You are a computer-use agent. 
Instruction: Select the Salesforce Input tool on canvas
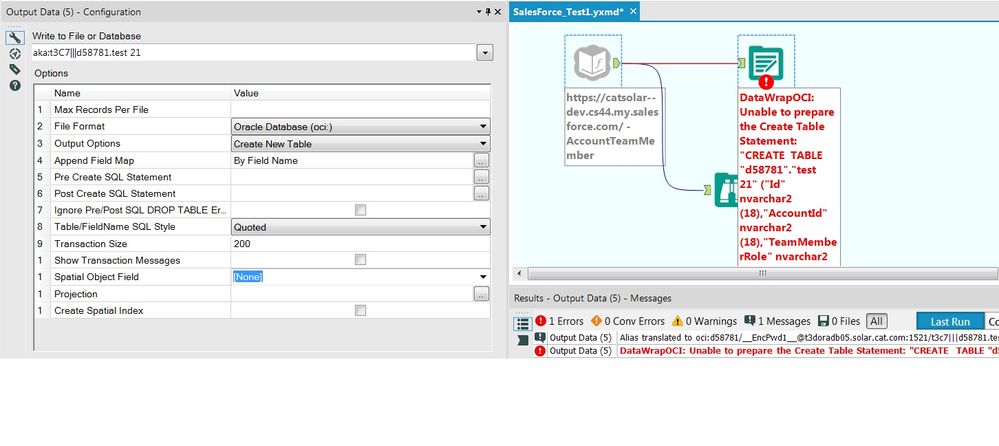coord(593,63)
